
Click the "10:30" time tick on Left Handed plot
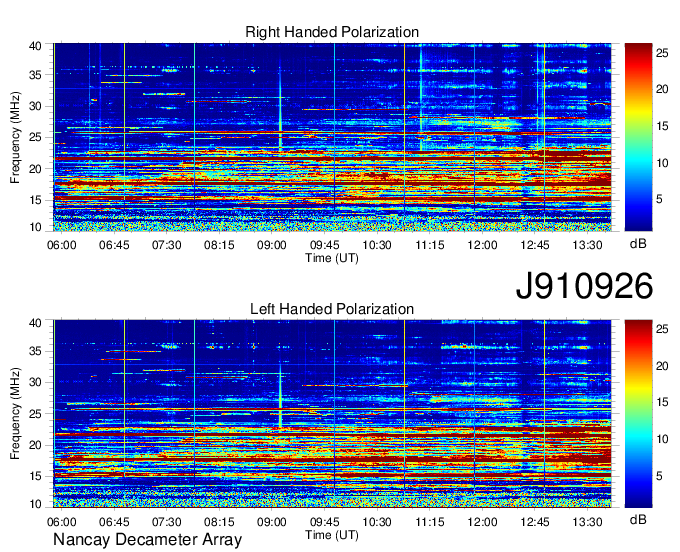point(377,522)
